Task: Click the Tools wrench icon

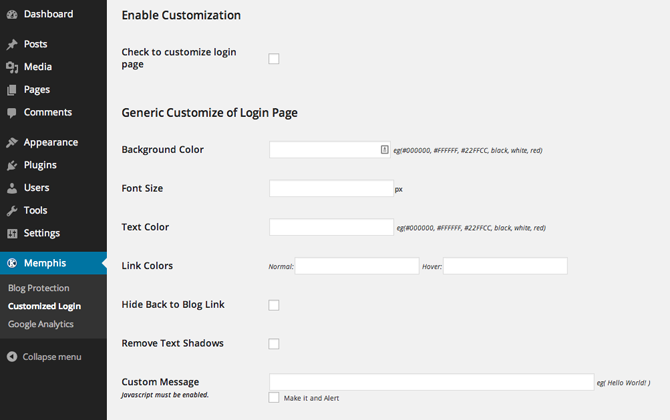Action: tap(11, 211)
